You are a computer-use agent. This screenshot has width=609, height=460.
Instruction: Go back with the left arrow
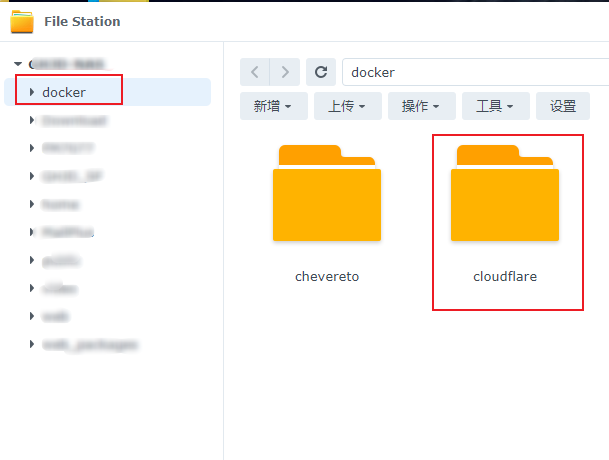tap(255, 72)
